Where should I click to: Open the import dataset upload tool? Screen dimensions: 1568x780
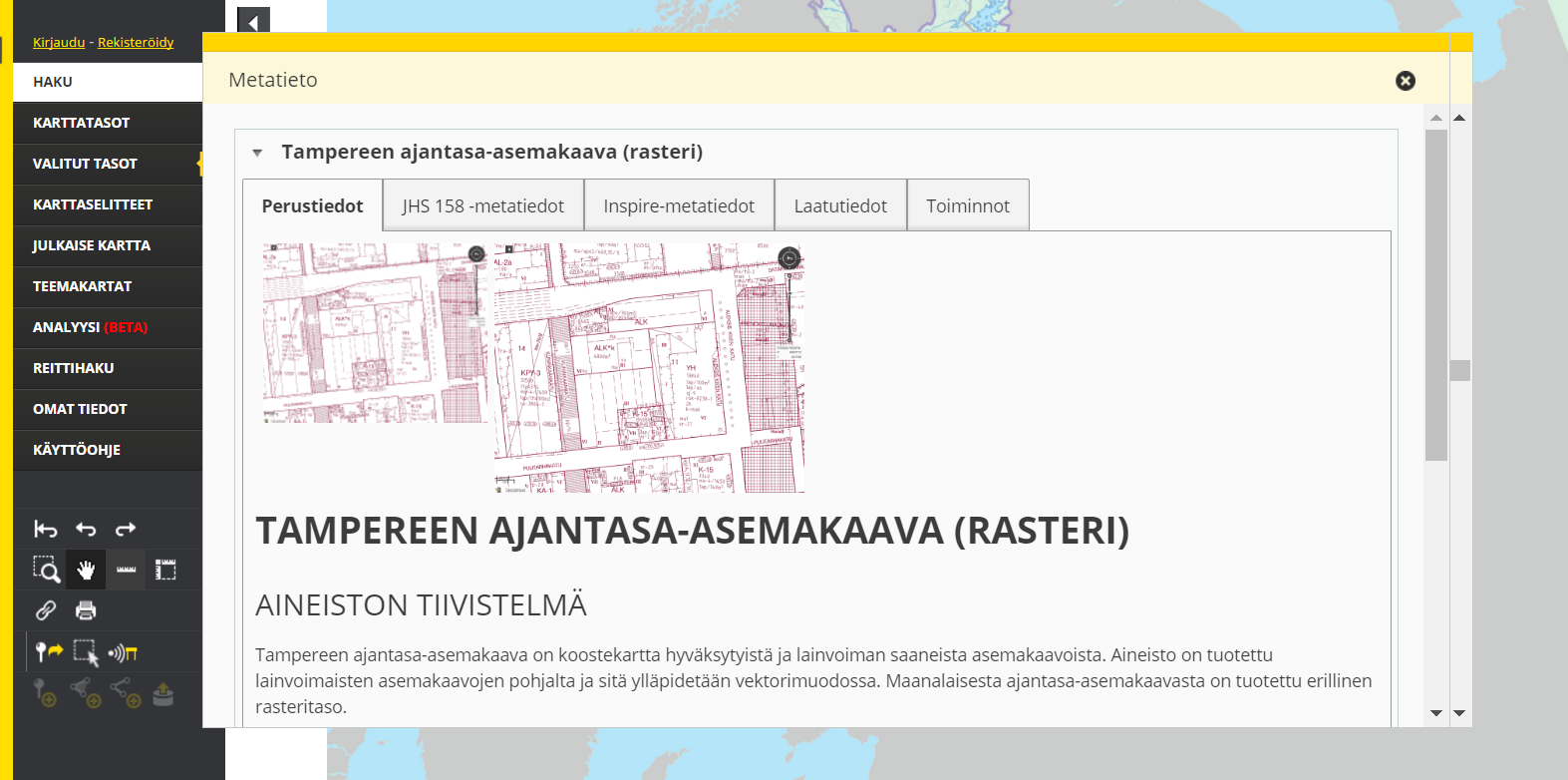tap(163, 694)
